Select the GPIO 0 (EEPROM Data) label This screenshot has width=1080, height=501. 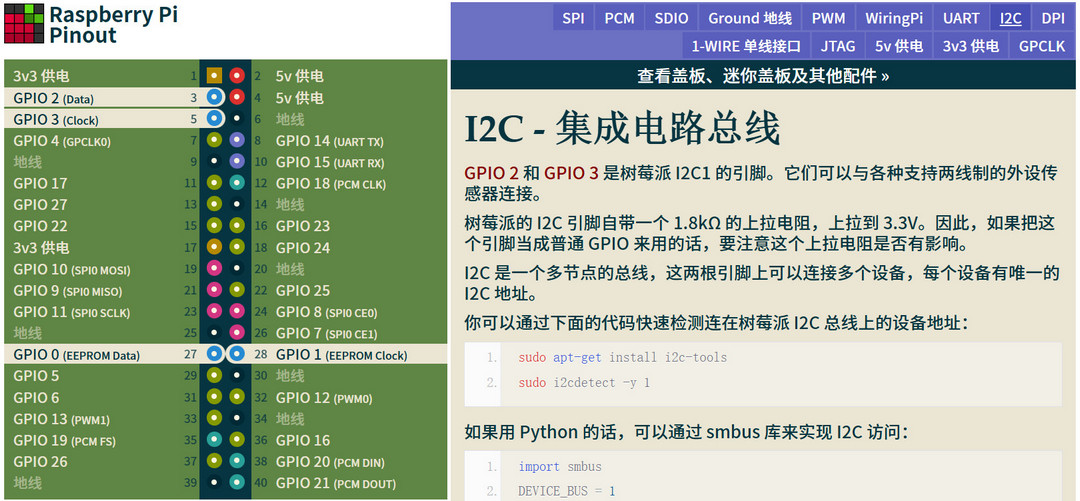(76, 355)
